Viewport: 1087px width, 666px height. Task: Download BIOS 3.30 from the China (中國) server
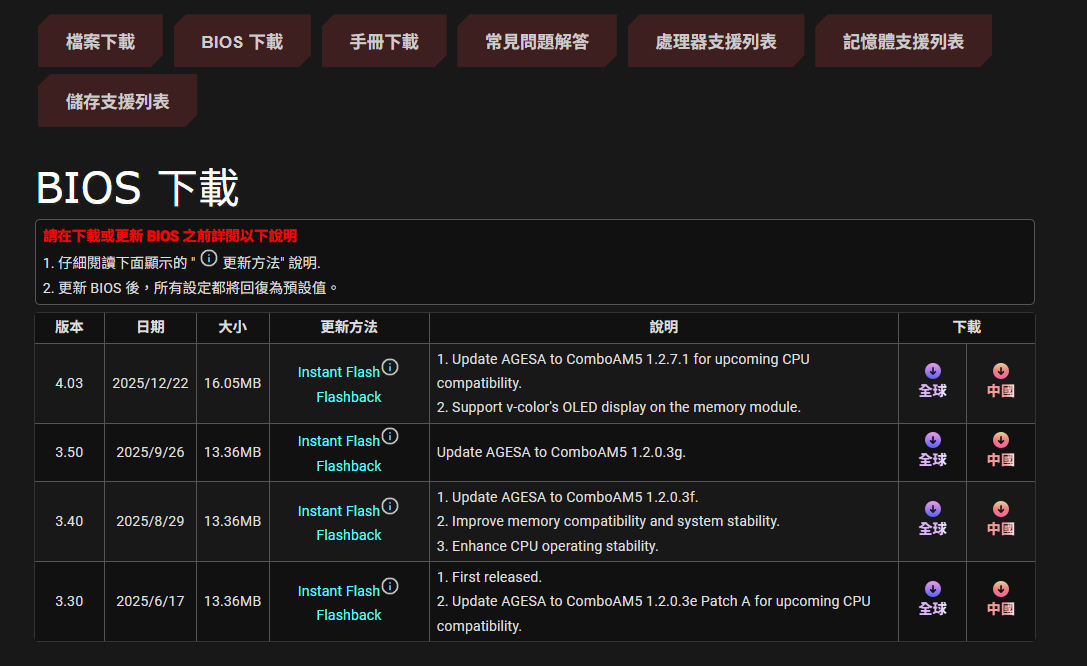(1000, 599)
